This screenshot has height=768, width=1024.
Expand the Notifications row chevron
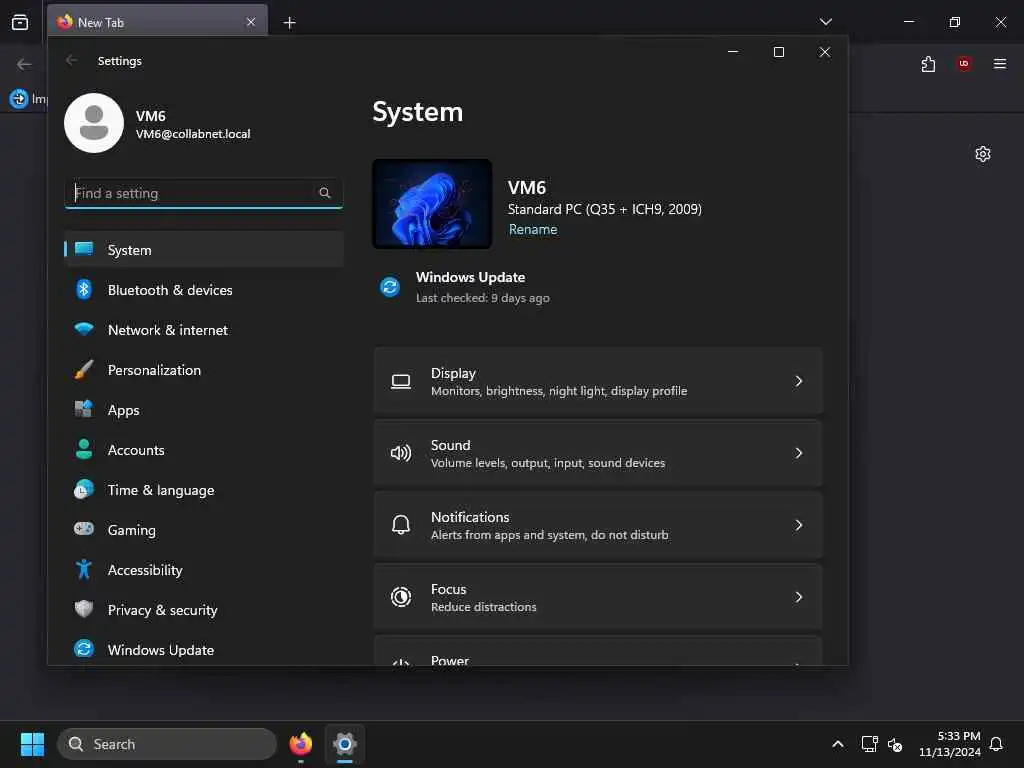click(798, 524)
